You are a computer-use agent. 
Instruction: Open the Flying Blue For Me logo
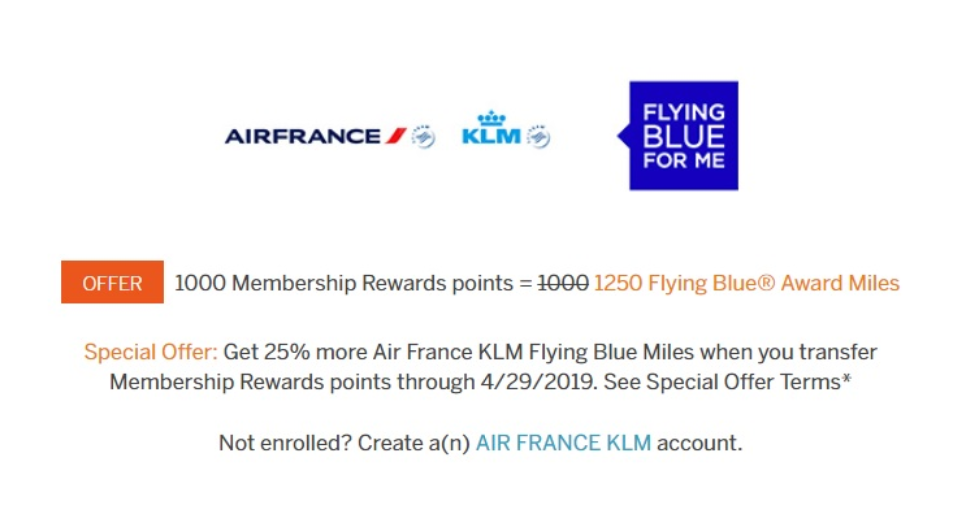(x=678, y=136)
